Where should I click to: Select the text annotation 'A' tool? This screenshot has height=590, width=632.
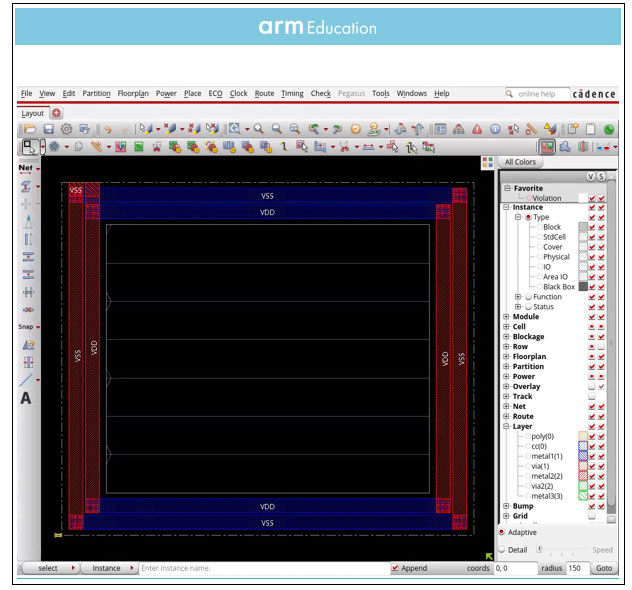point(26,398)
